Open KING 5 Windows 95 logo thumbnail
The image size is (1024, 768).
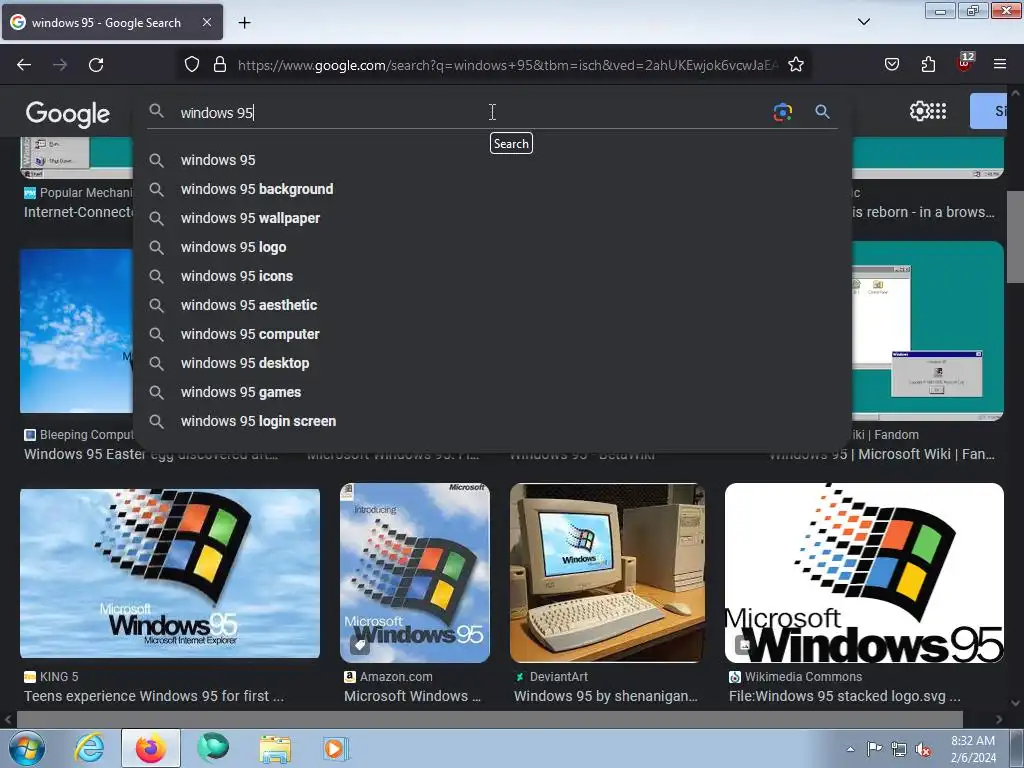[x=170, y=573]
